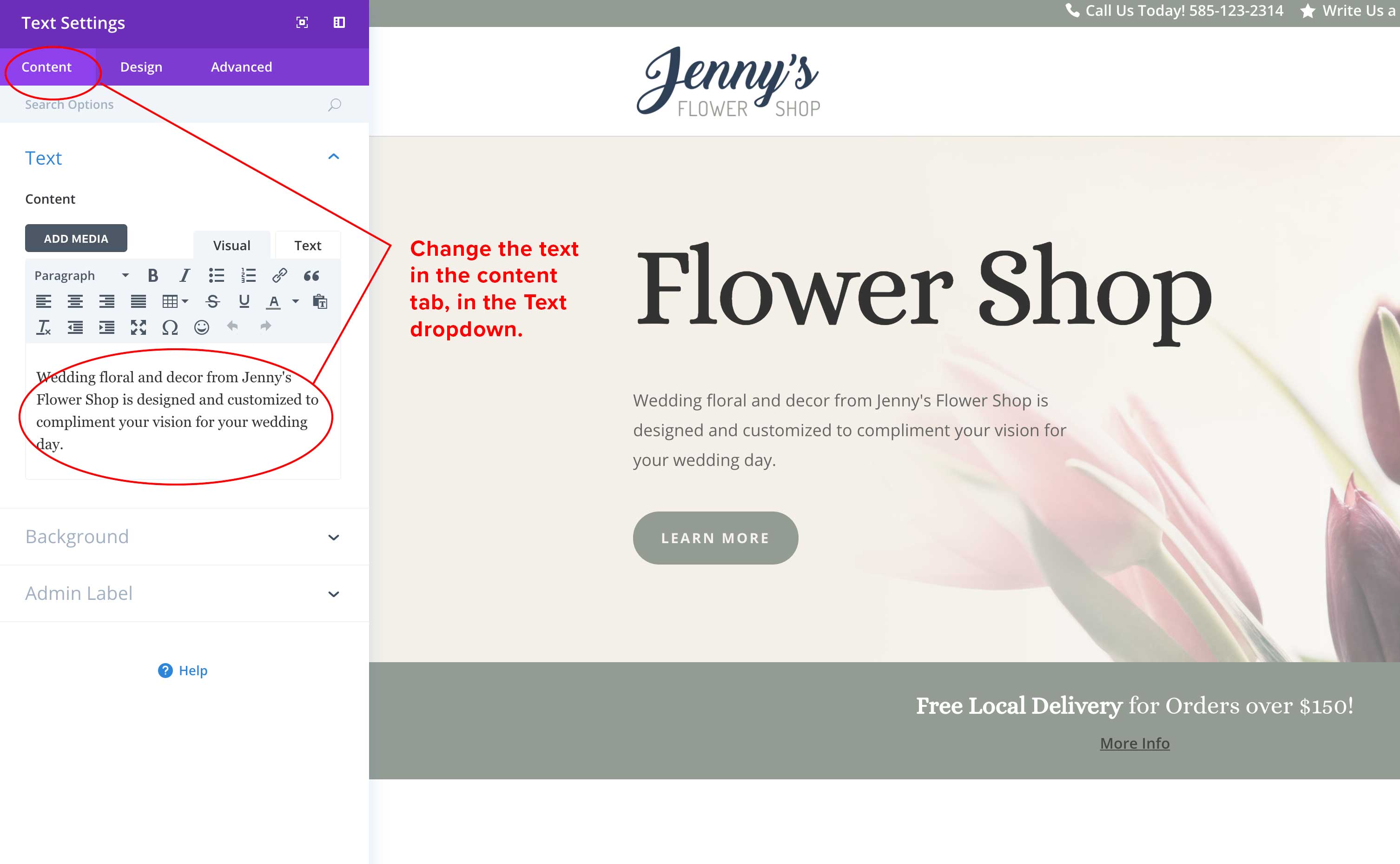Click the wedding floral paragraph on page
This screenshot has height=864, width=1400.
tap(849, 430)
